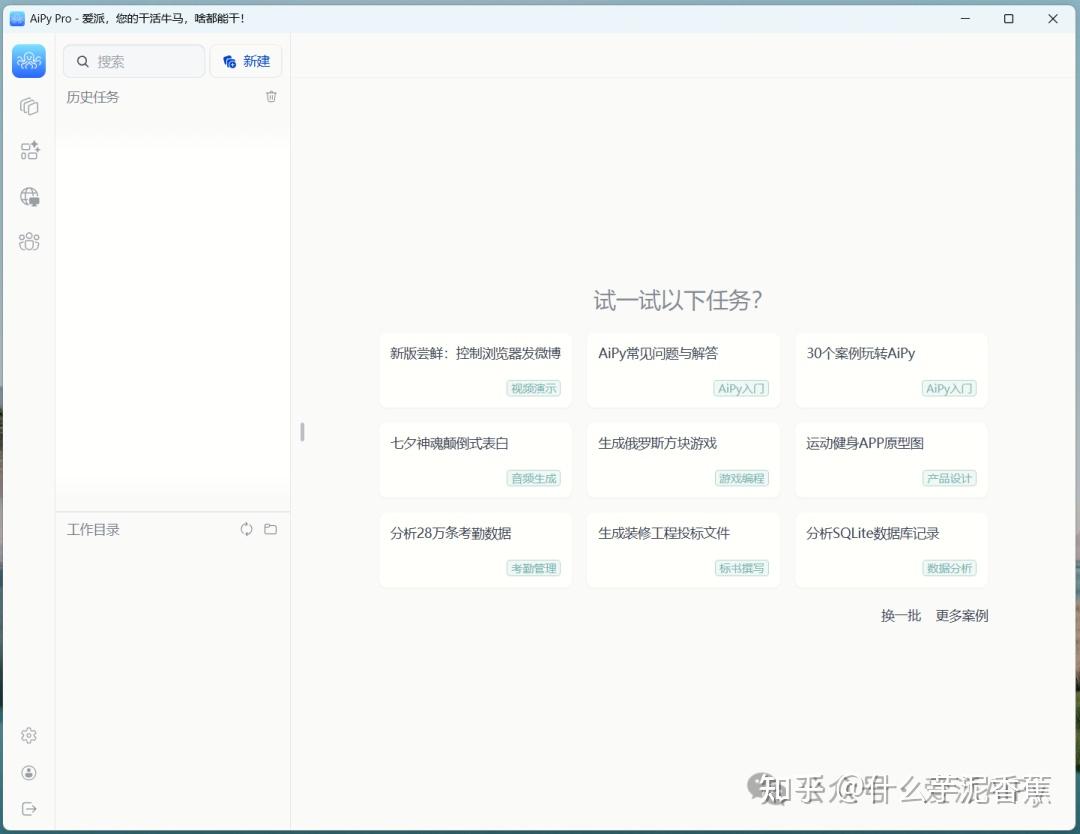
Task: Open user account icon in sidebar
Action: click(29, 773)
